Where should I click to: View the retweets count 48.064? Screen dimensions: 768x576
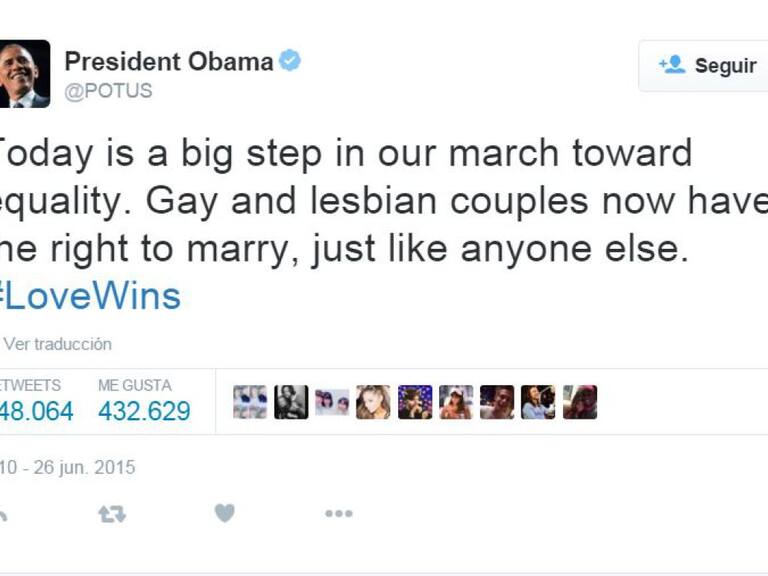[36, 411]
